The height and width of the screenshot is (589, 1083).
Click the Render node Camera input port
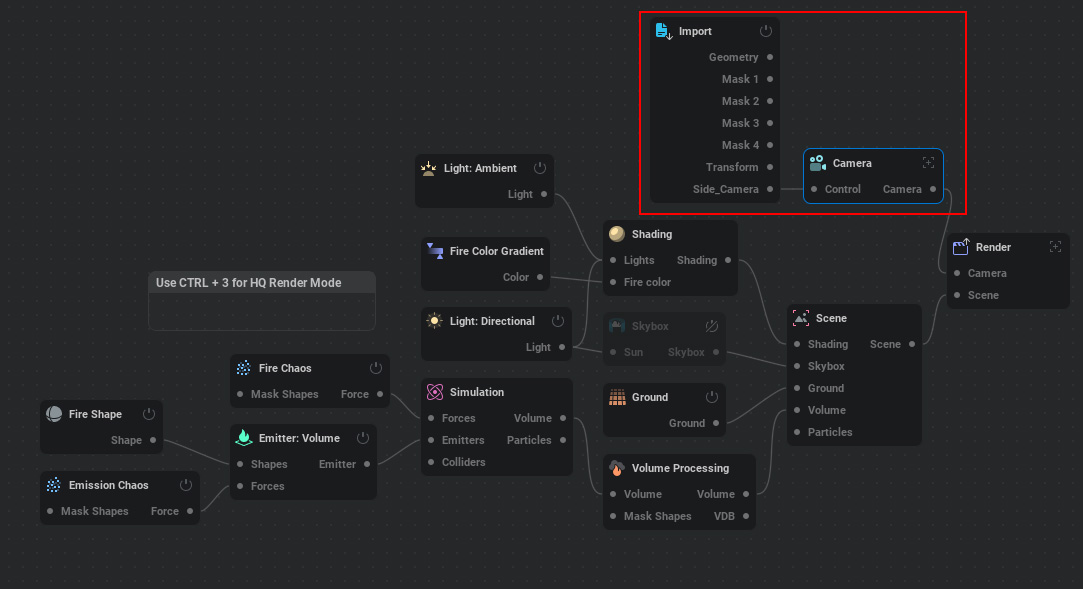pyautogui.click(x=957, y=273)
